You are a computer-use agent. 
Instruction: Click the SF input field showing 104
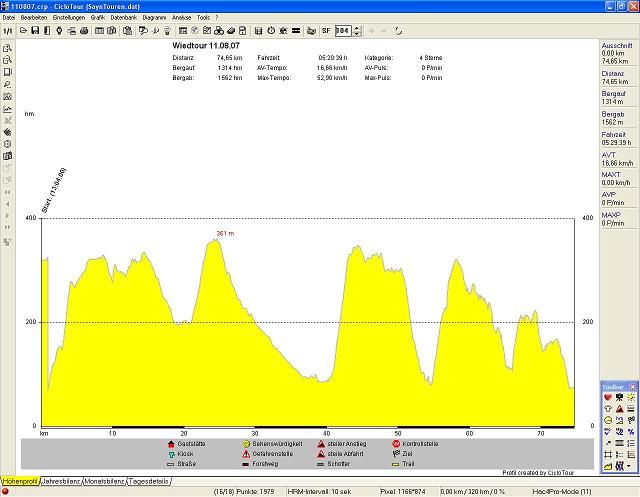coord(343,31)
